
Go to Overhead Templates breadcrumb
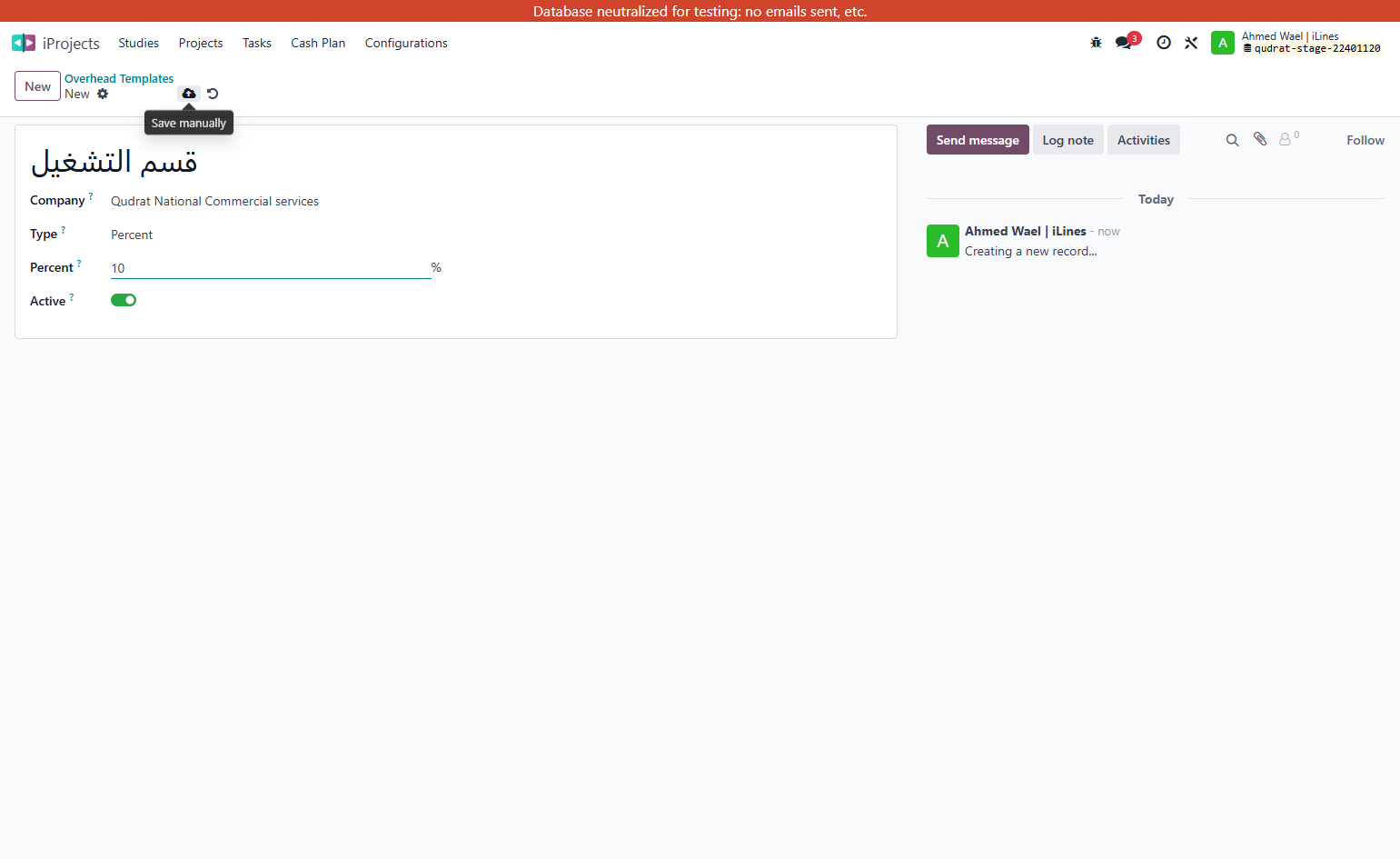click(119, 78)
